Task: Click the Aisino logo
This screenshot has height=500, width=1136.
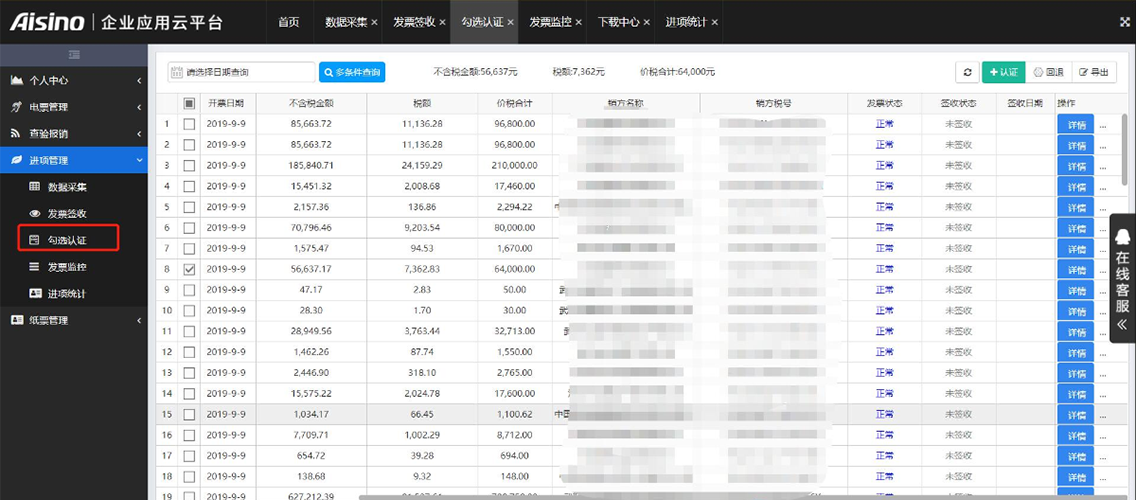Action: 48,22
